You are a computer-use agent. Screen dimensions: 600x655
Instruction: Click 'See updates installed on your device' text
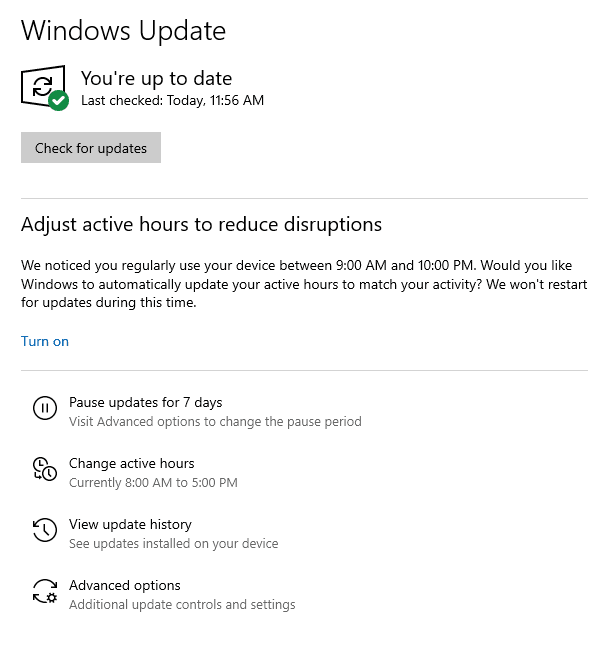pyautogui.click(x=173, y=544)
